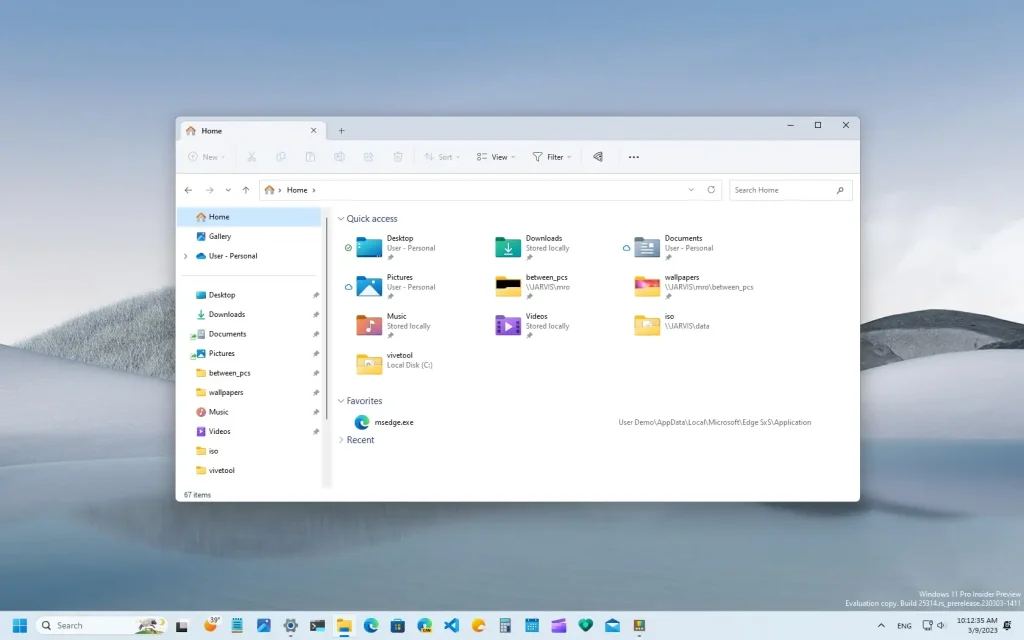1024x640 pixels.
Task: Open recent locations dropdown near navigation arrows
Action: click(x=228, y=190)
